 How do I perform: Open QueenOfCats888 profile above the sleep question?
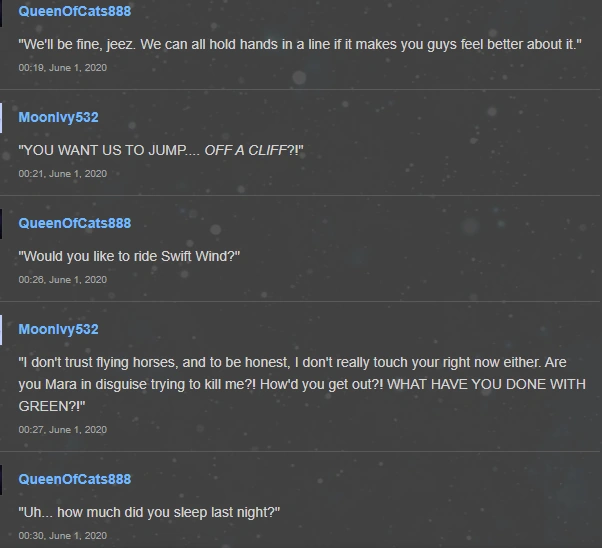pyautogui.click(x=74, y=479)
